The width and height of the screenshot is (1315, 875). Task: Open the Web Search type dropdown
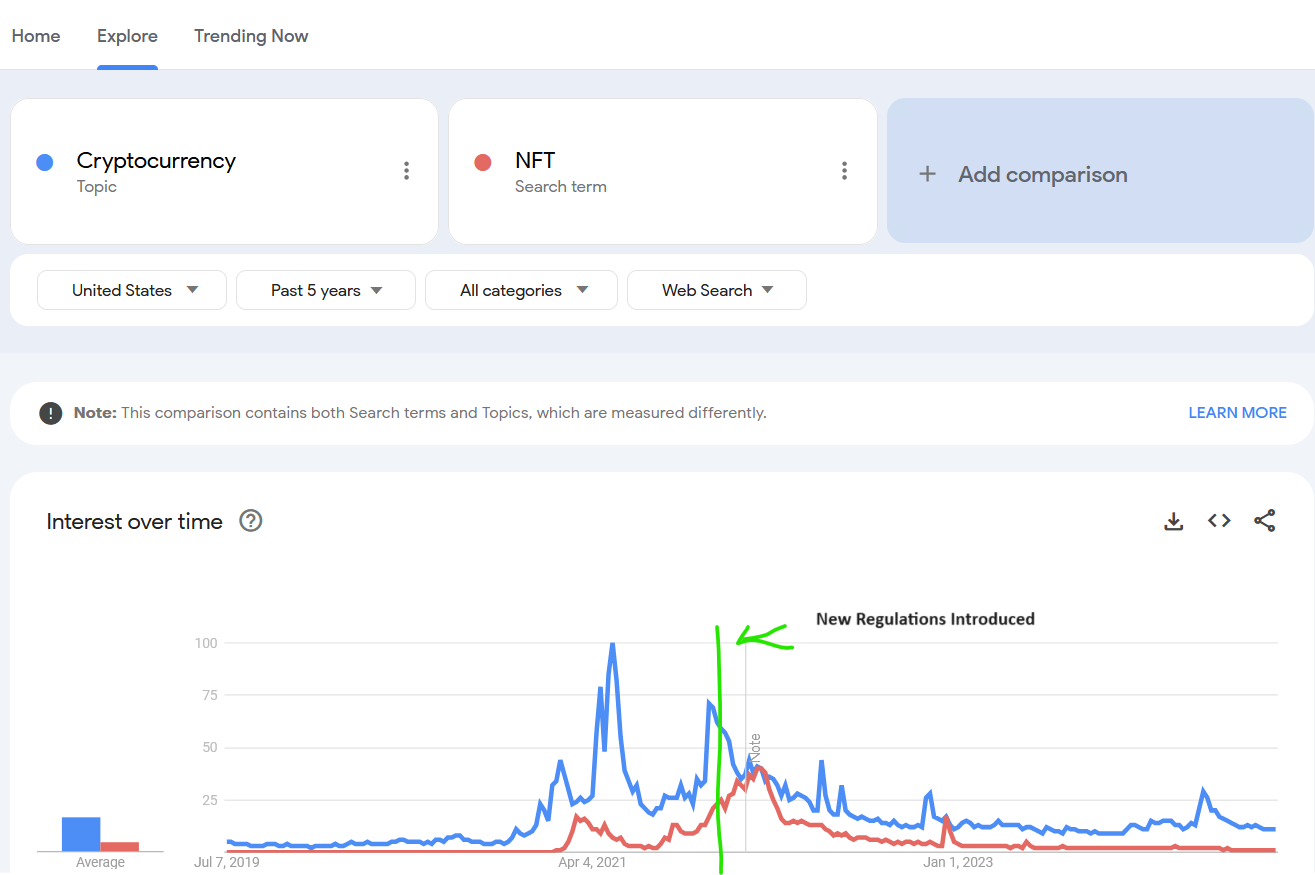[x=716, y=290]
